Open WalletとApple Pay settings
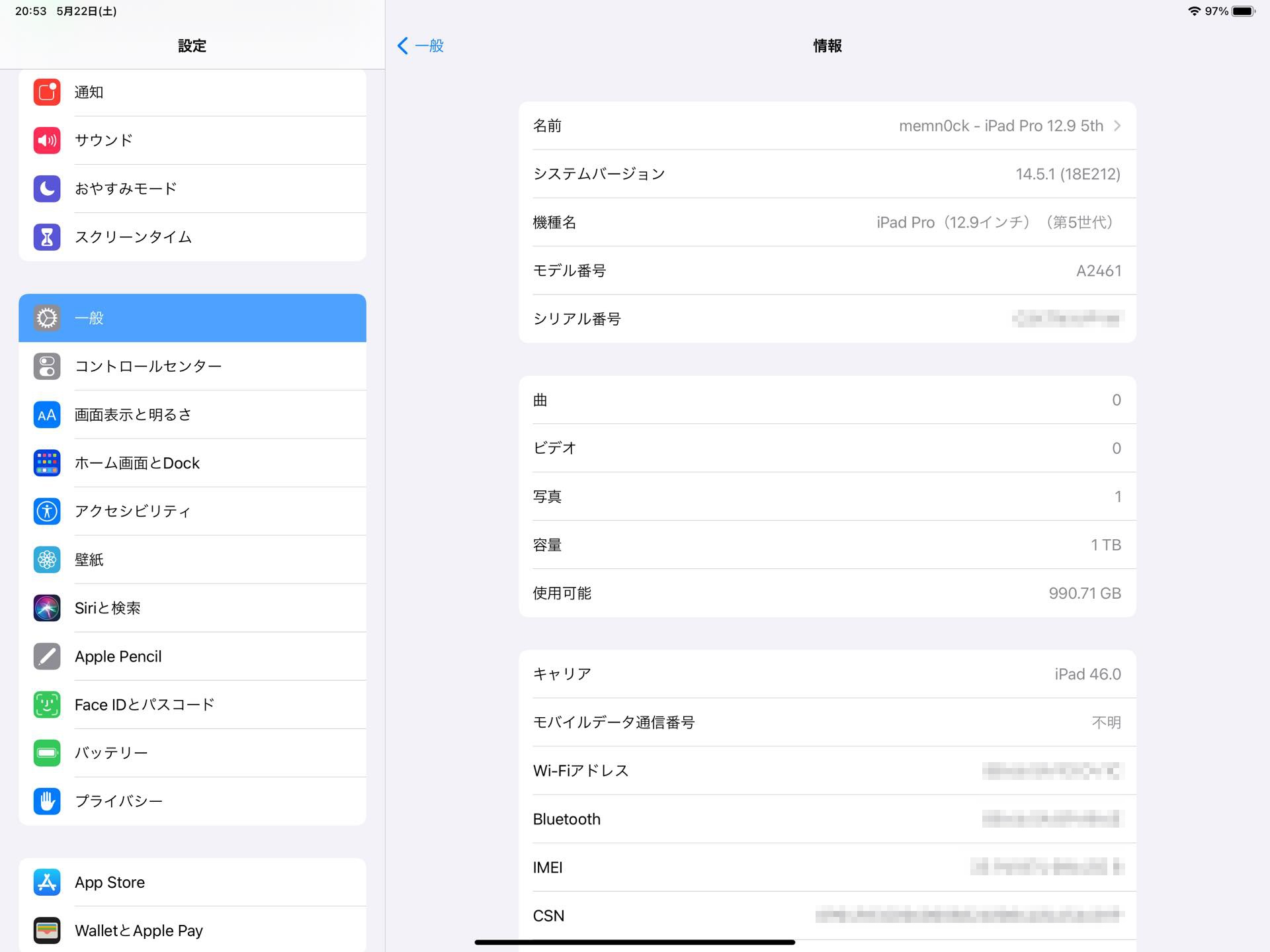Screen dimensions: 1270x952 pos(192,930)
